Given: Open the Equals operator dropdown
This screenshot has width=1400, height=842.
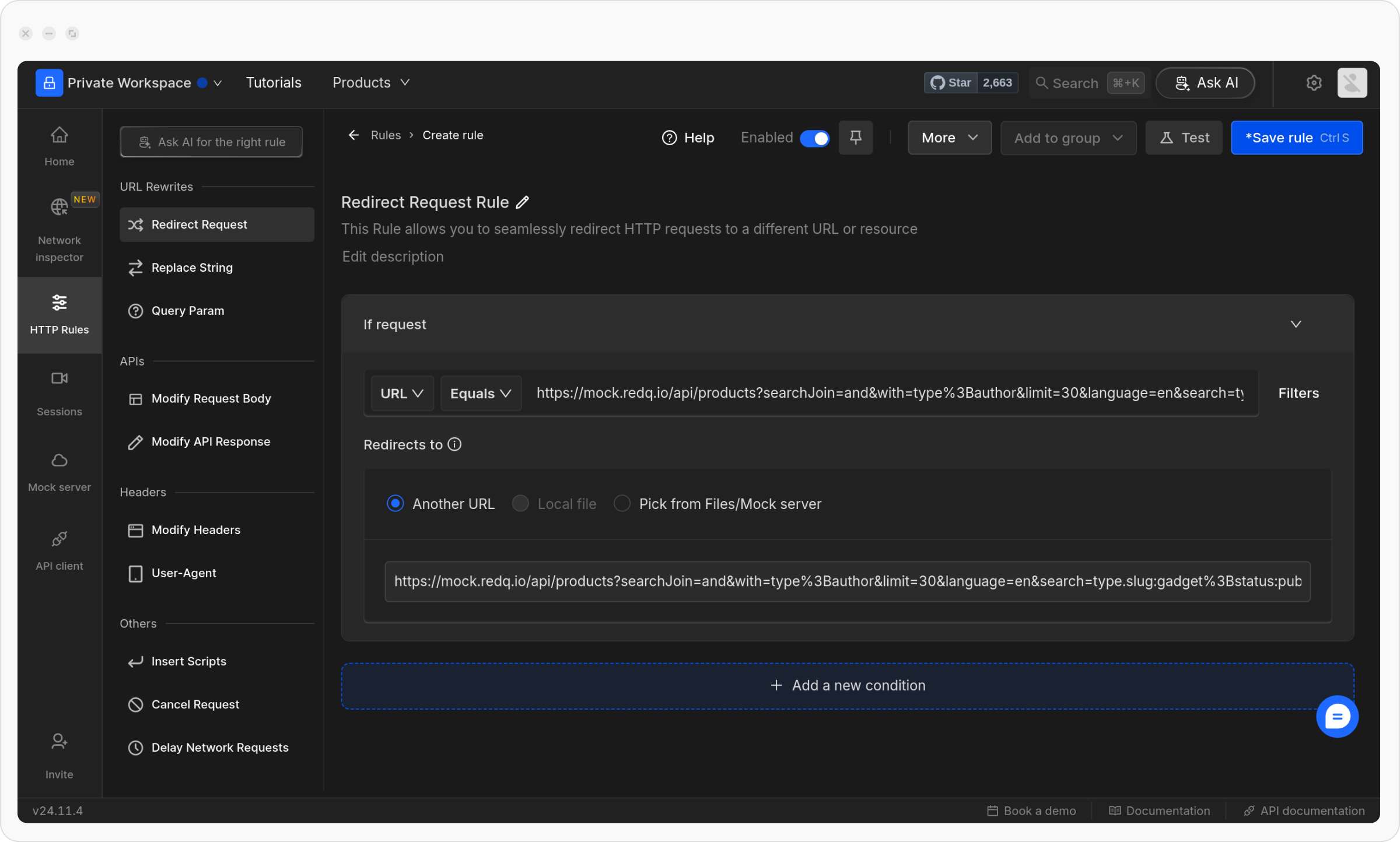Looking at the screenshot, I should 481,394.
